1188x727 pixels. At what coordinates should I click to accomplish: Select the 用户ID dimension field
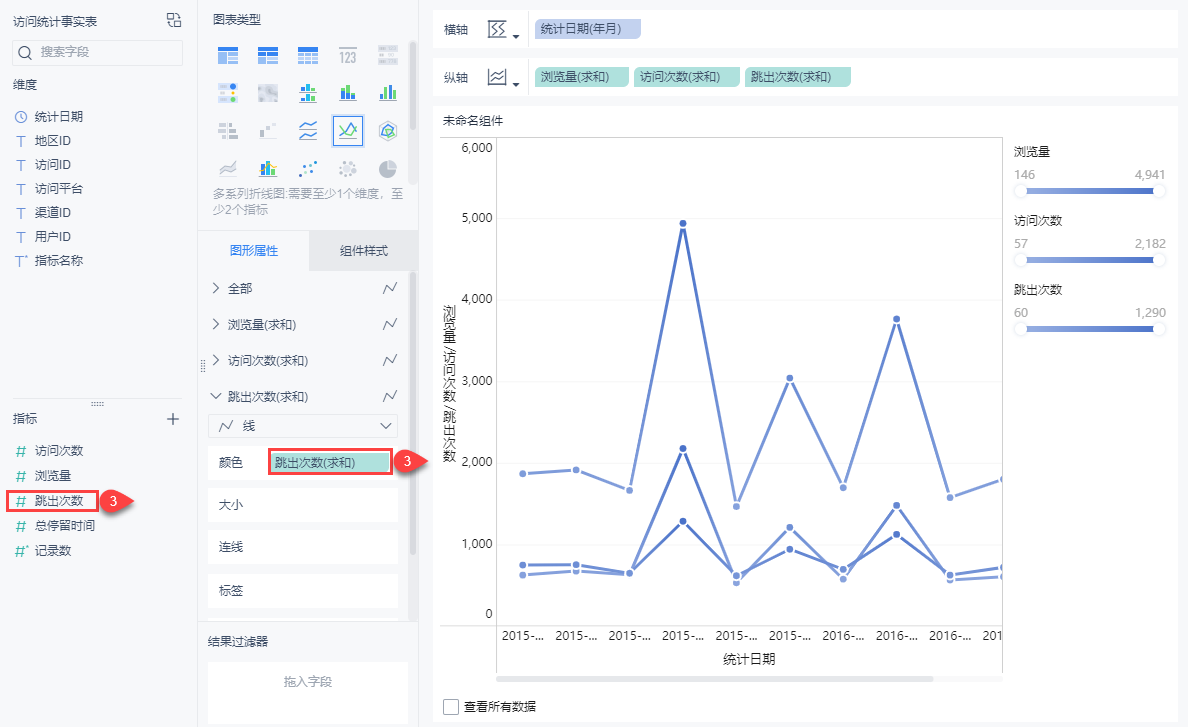click(x=52, y=236)
